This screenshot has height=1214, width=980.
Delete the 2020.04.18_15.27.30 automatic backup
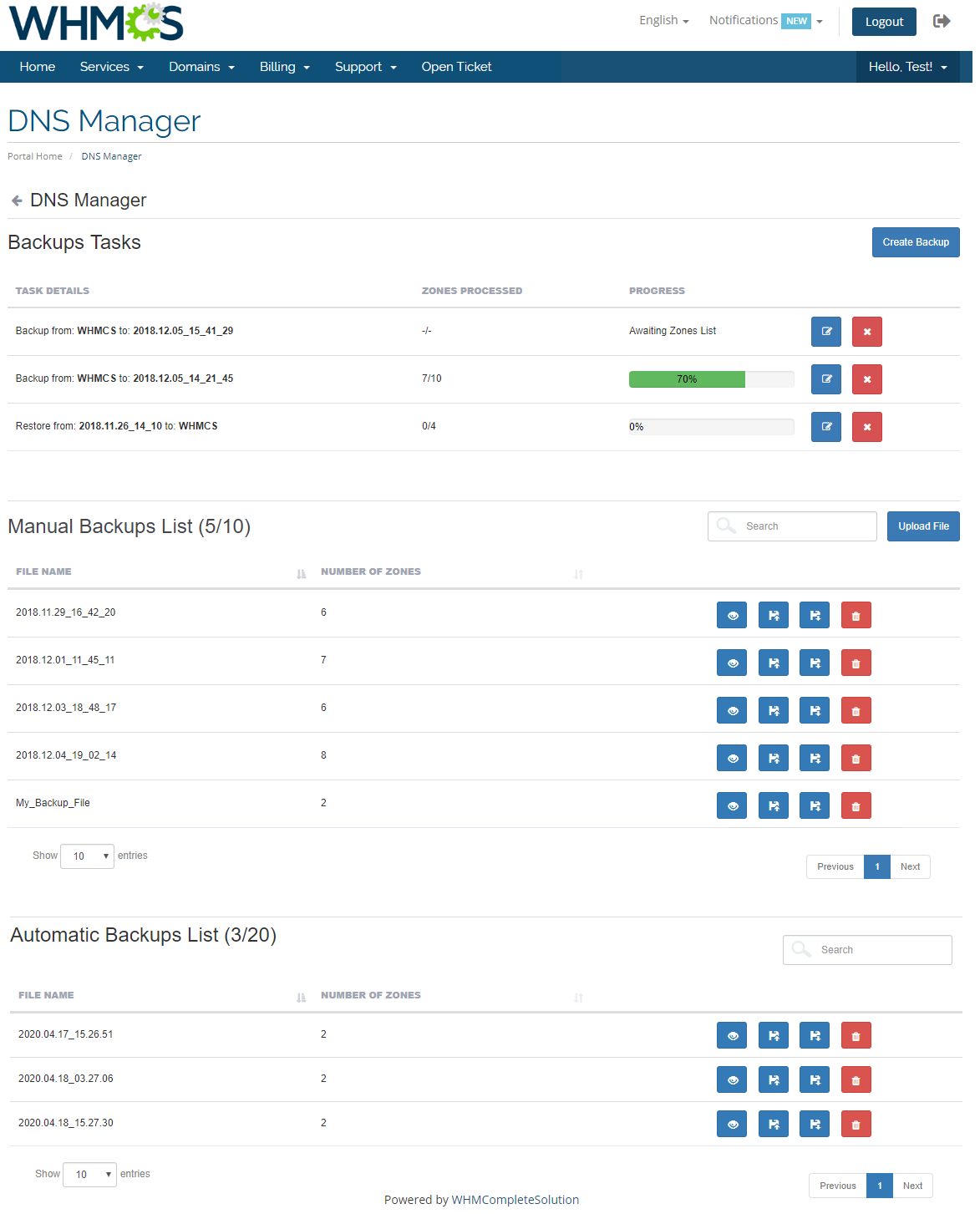click(x=856, y=1124)
